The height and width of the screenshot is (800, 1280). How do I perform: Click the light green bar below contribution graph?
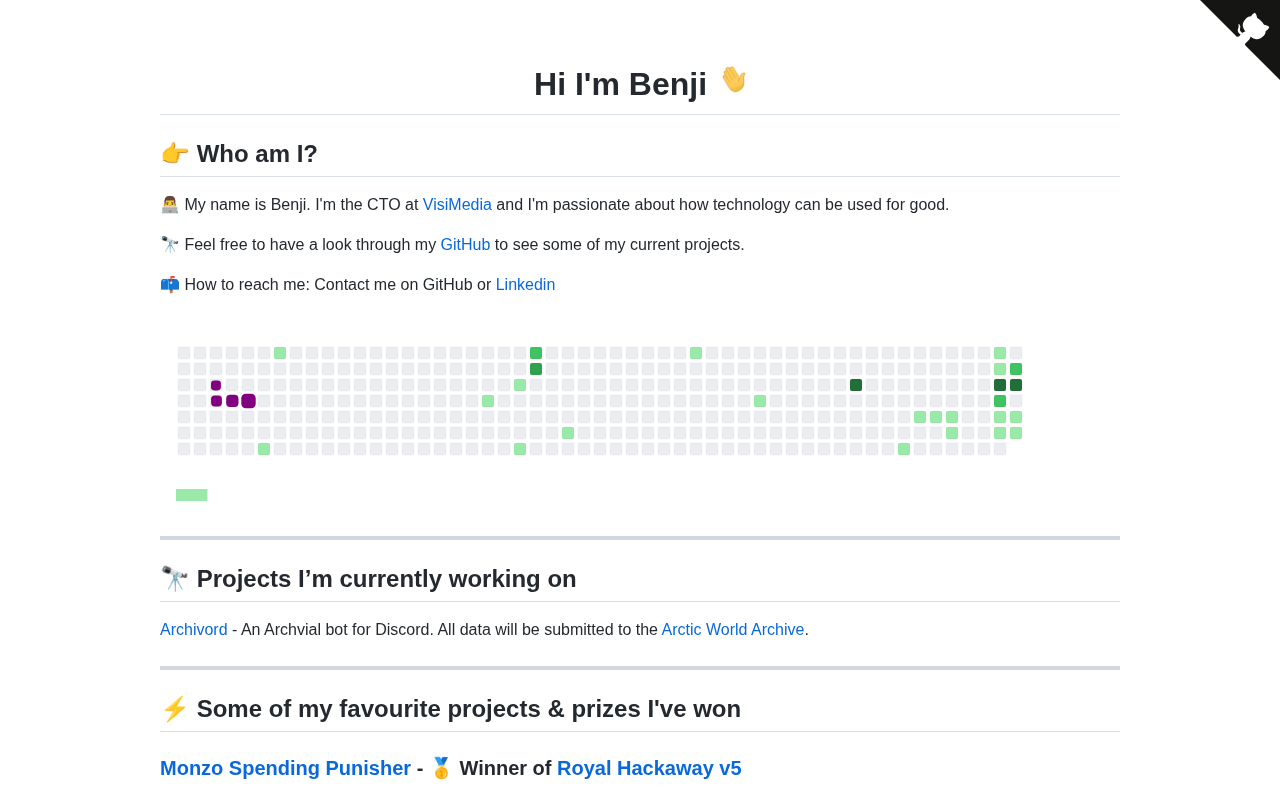191,495
